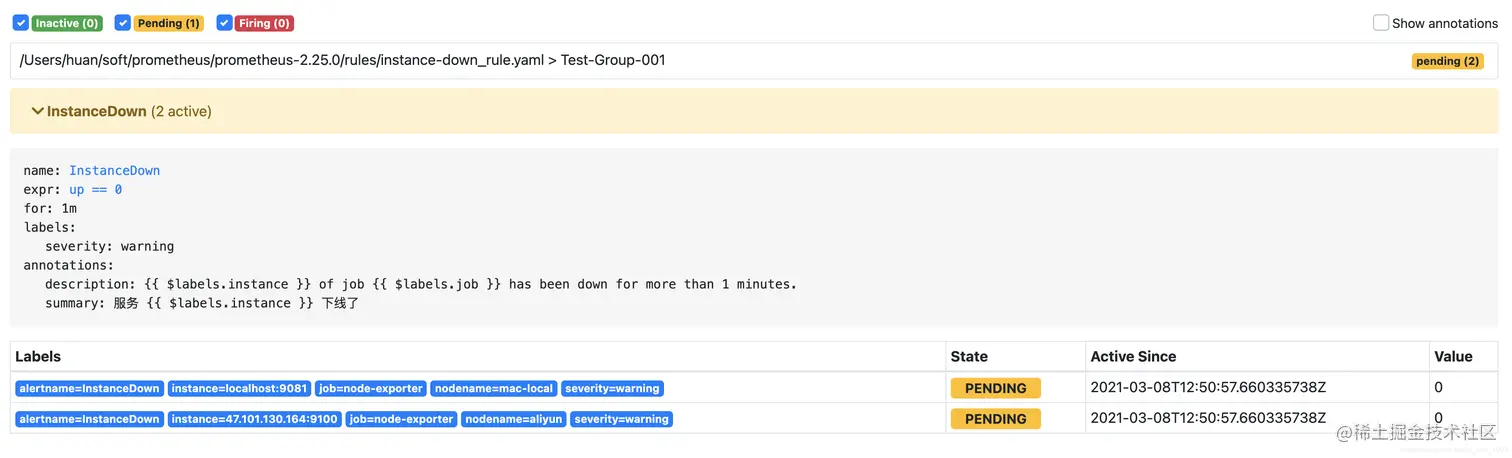Click PENDING state badge in localhost row
1512x458 pixels.
click(x=995, y=388)
